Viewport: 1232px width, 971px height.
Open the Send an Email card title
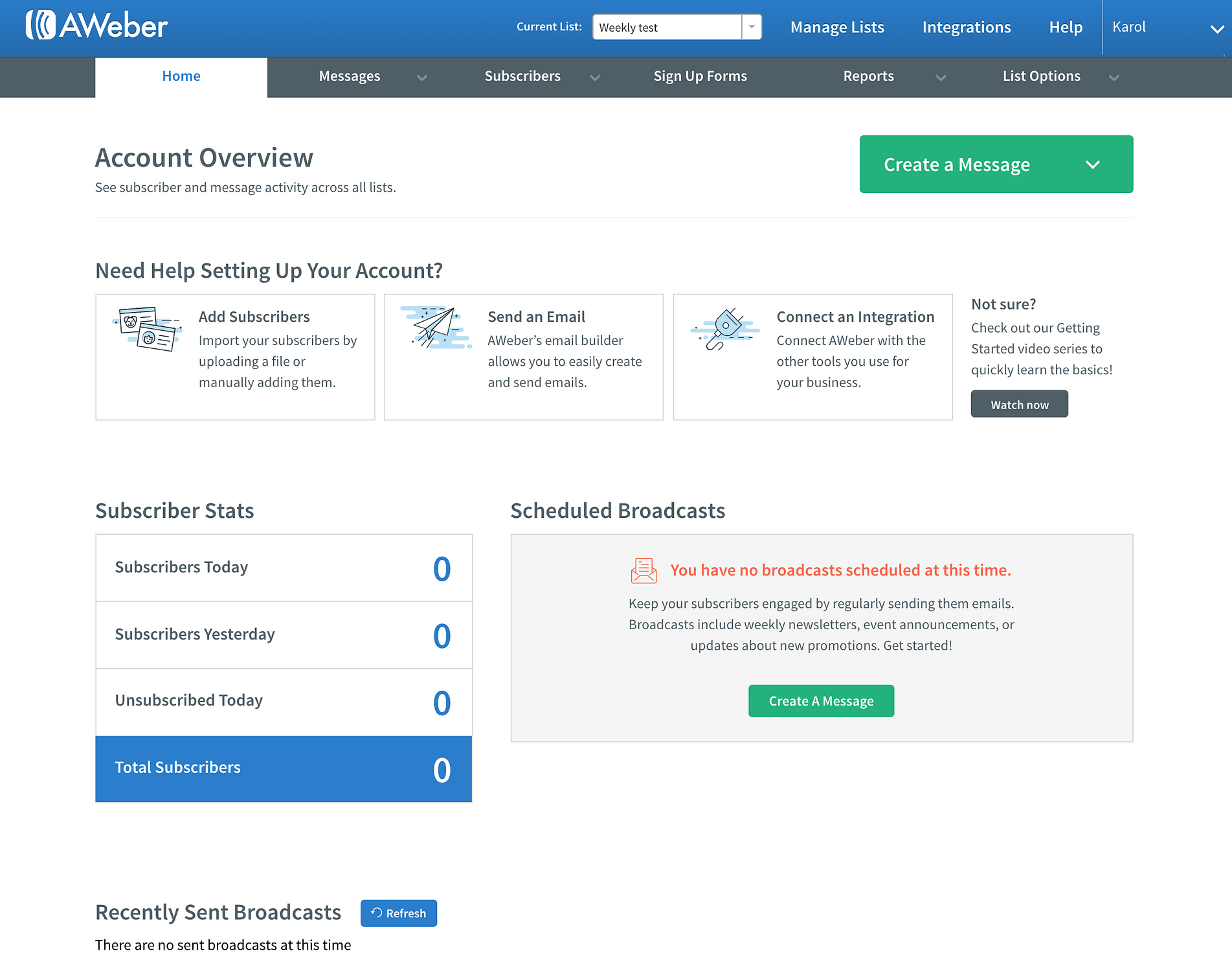coord(536,317)
